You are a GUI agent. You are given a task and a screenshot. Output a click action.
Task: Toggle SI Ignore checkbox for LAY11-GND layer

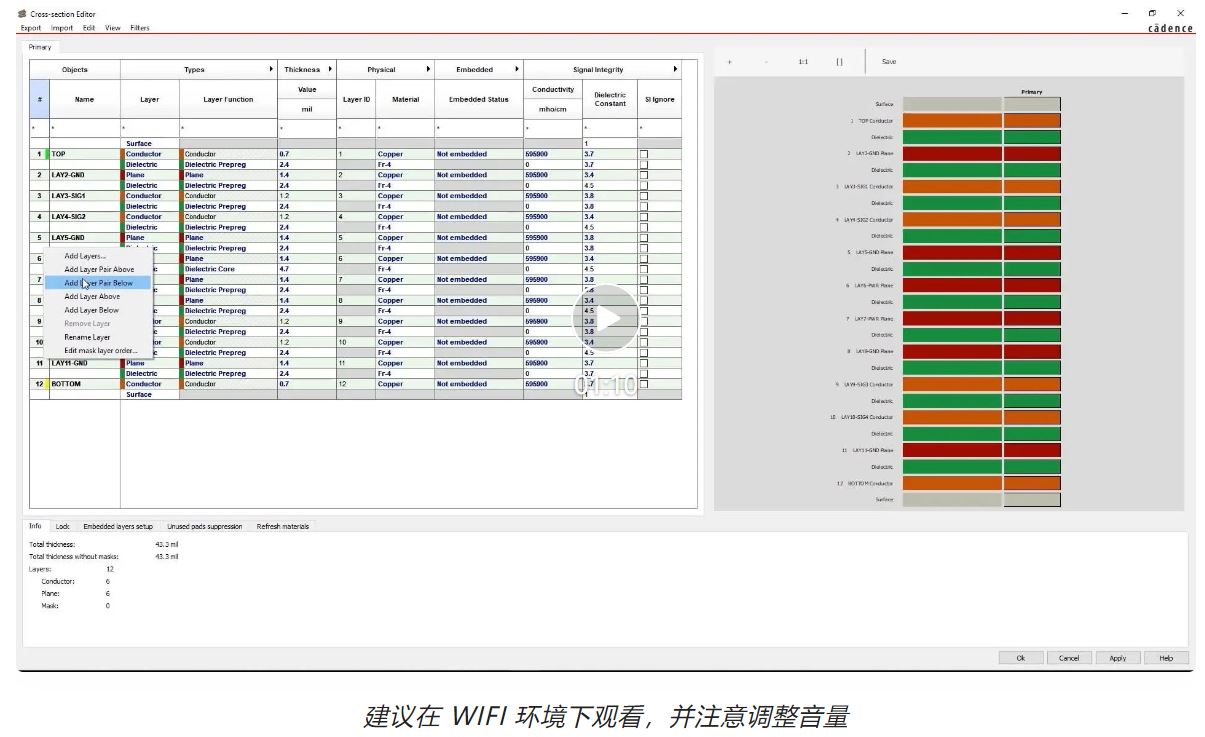coord(643,363)
